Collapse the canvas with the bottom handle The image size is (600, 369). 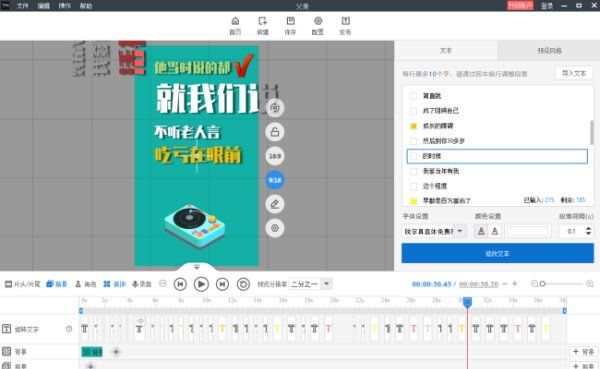coord(197,267)
